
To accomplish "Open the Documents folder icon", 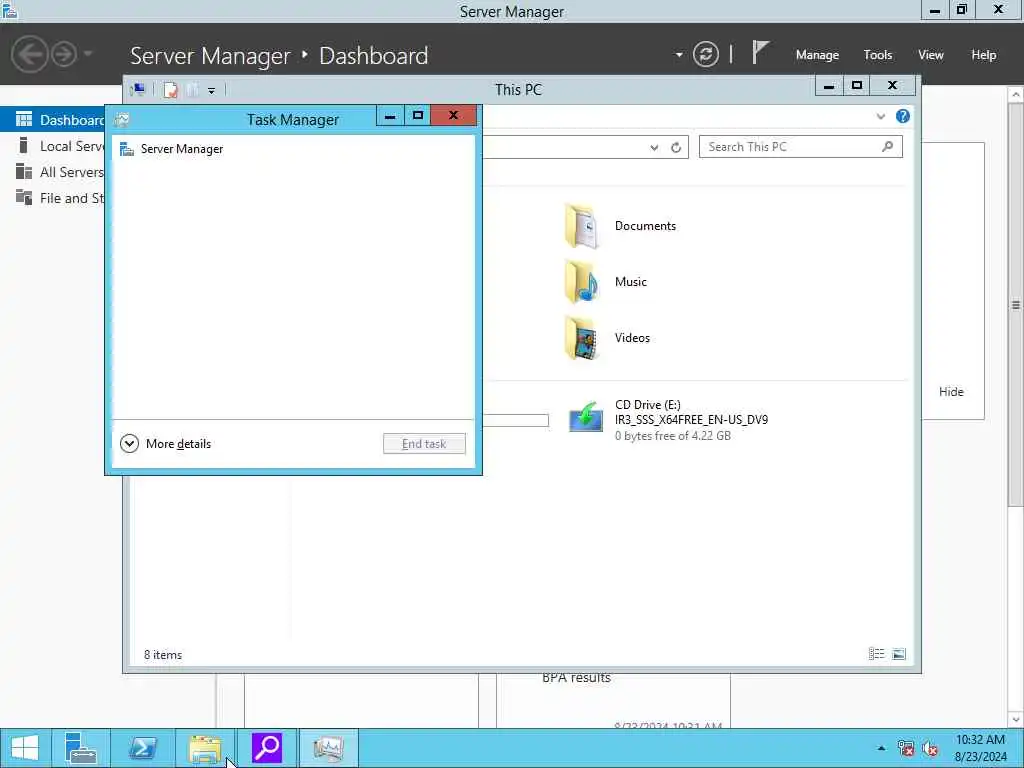I will pyautogui.click(x=581, y=226).
